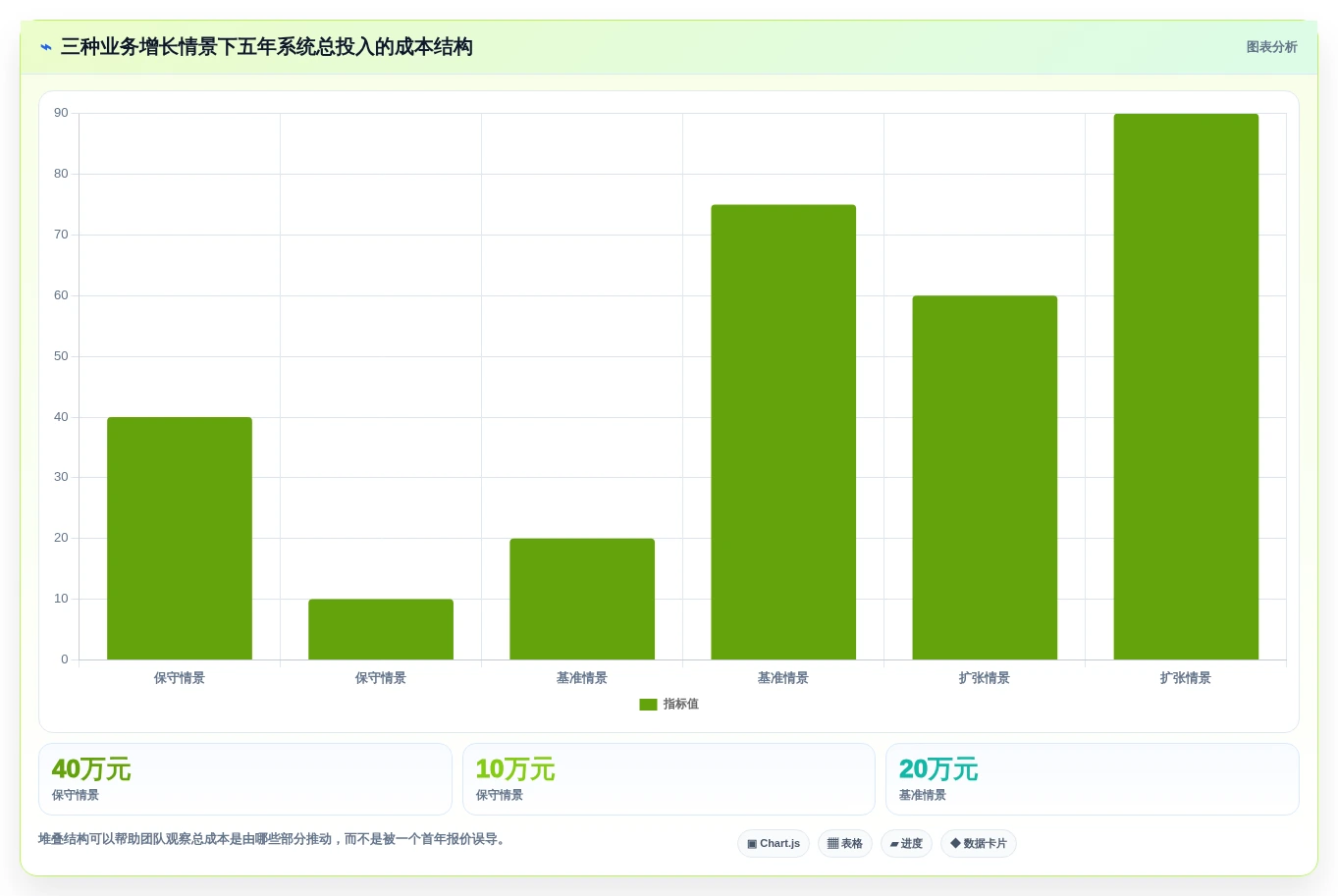Screen dimensions: 1338x896
Task: Open the 10万元 保守情景 data card
Action: (x=669, y=779)
